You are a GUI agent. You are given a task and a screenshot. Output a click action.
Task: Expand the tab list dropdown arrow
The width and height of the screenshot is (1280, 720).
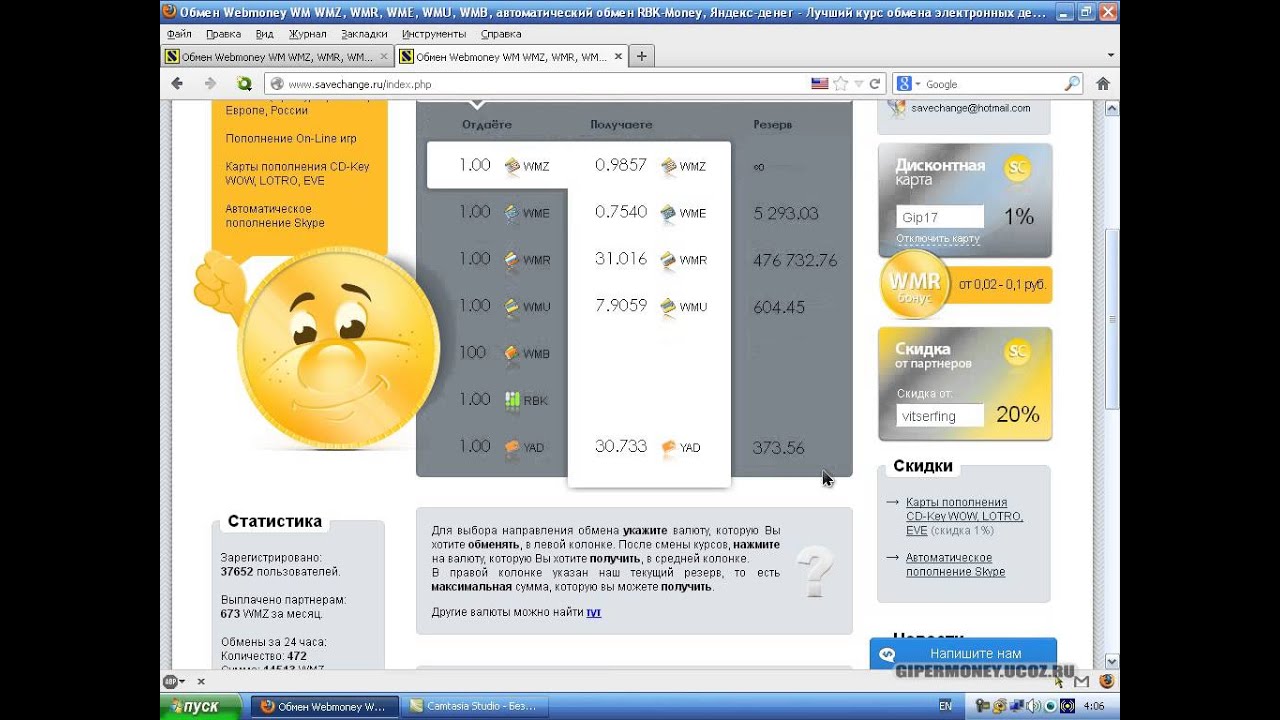pyautogui.click(x=1111, y=56)
